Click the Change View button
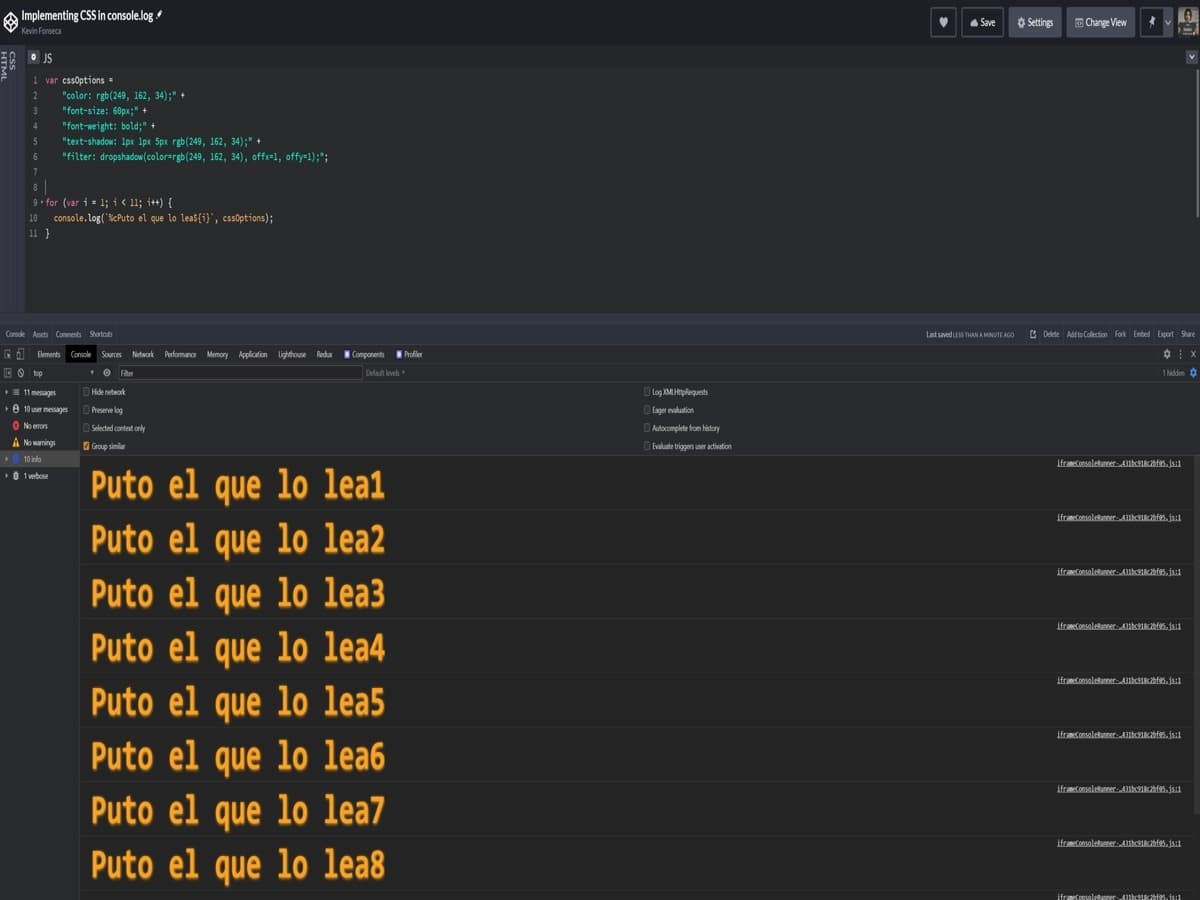Image resolution: width=1200 pixels, height=900 pixels. pyautogui.click(x=1100, y=22)
